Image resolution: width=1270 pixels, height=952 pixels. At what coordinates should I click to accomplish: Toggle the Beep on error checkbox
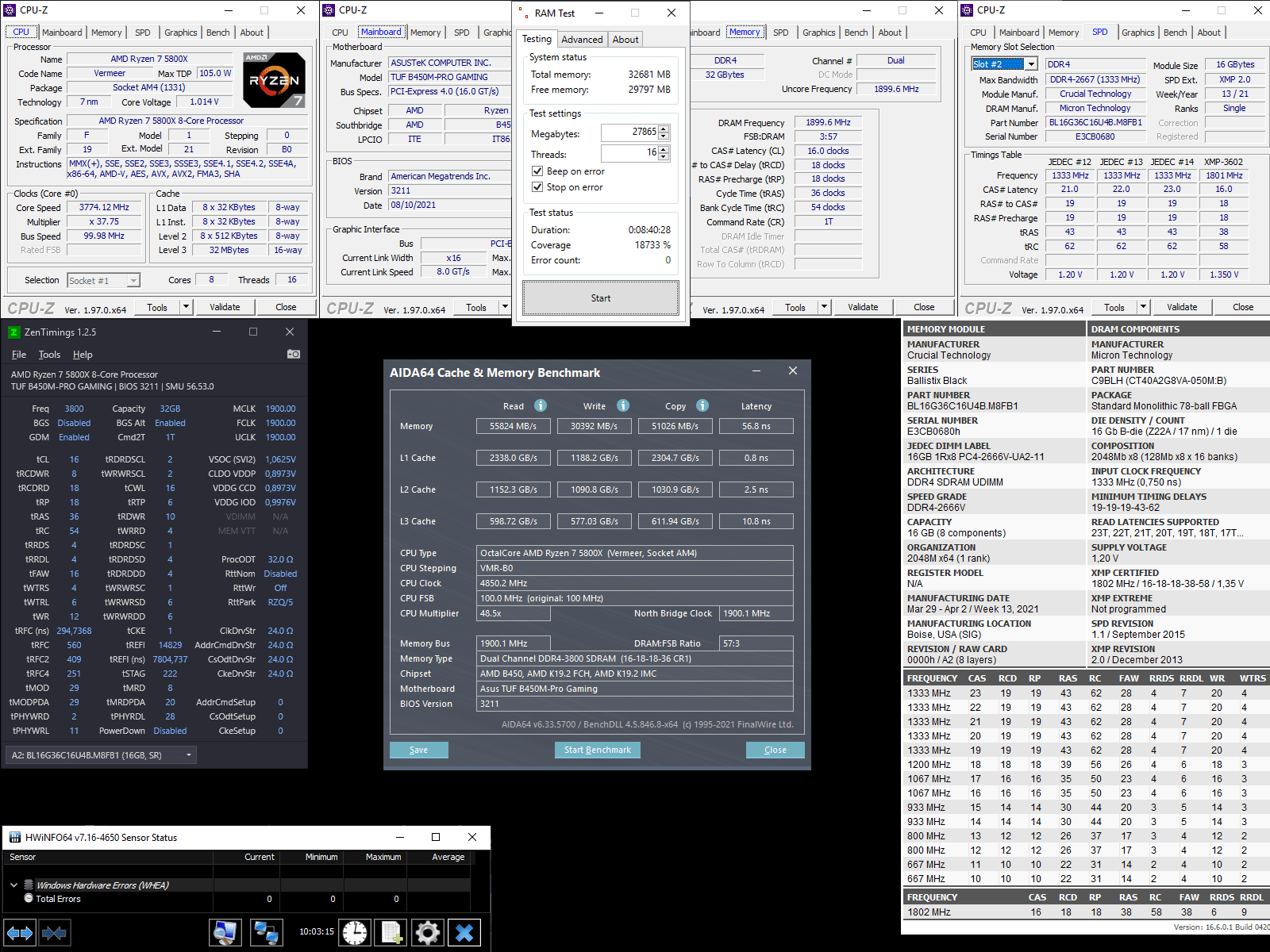[x=537, y=171]
